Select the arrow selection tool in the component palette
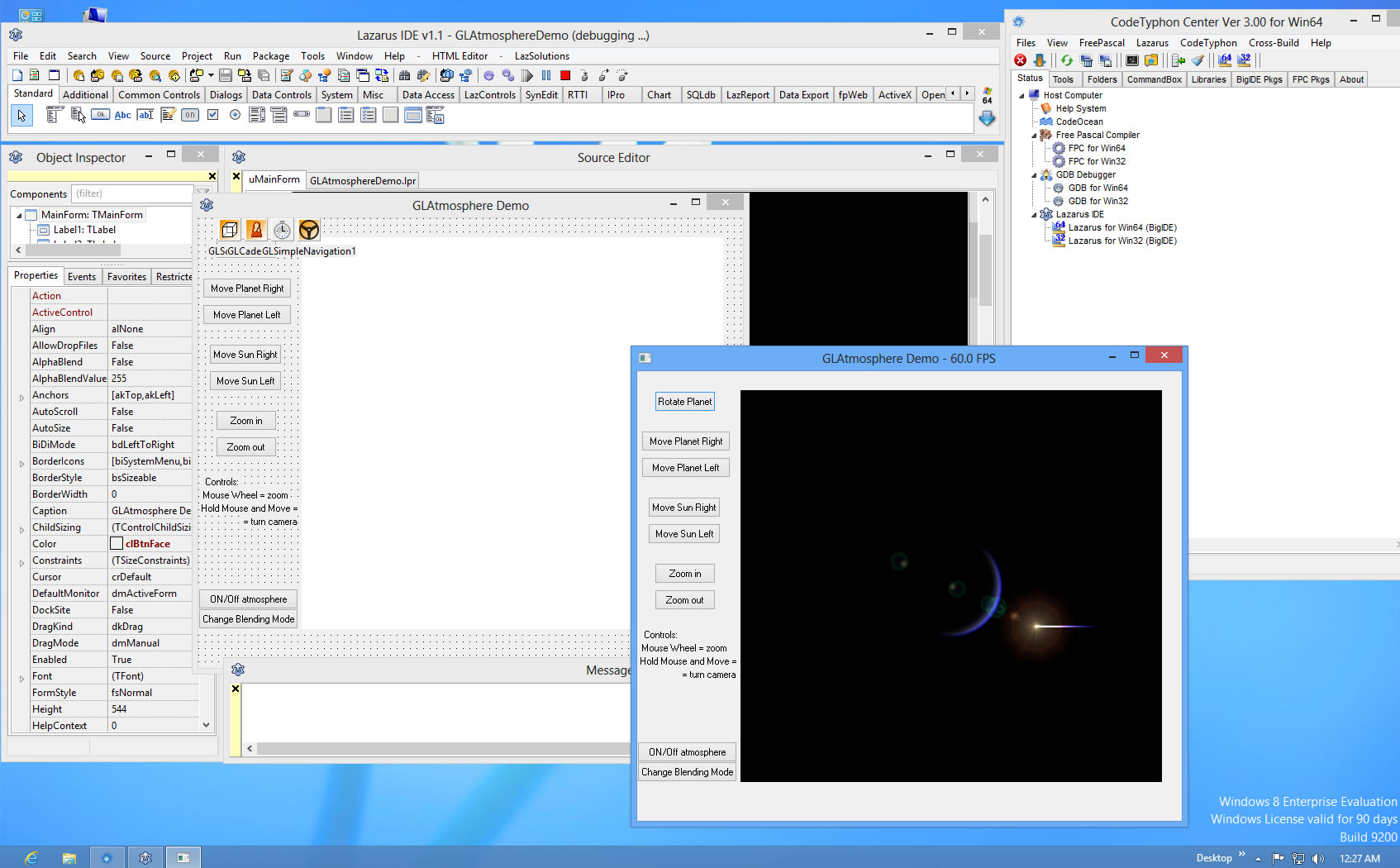1400x868 pixels. click(x=21, y=116)
